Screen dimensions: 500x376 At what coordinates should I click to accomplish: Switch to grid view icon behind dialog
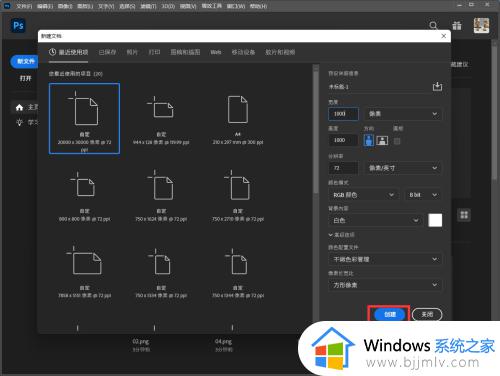[464, 215]
